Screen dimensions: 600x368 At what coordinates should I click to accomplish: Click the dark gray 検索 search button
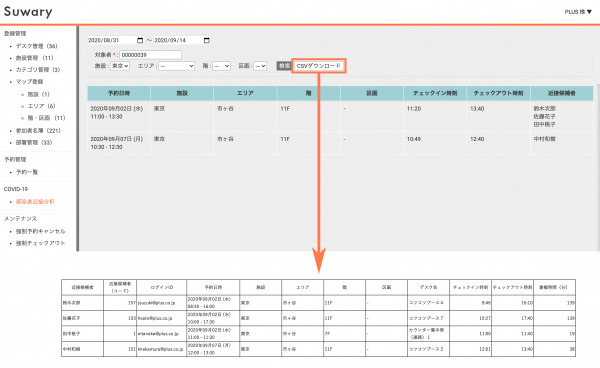(x=284, y=66)
